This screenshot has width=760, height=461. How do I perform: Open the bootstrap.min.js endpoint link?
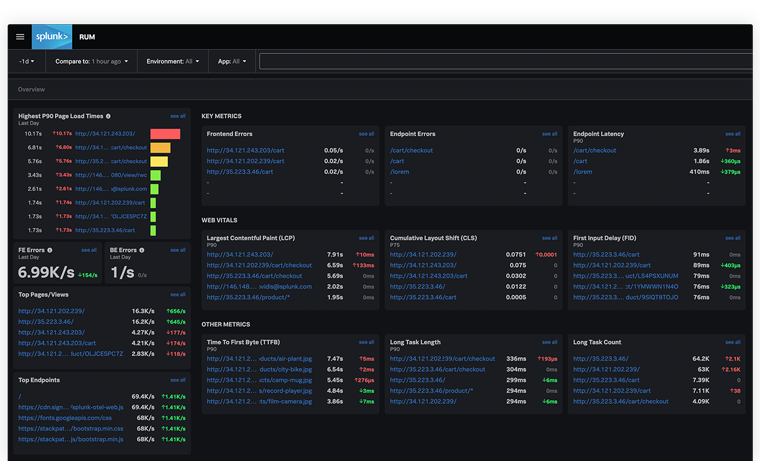click(71, 439)
